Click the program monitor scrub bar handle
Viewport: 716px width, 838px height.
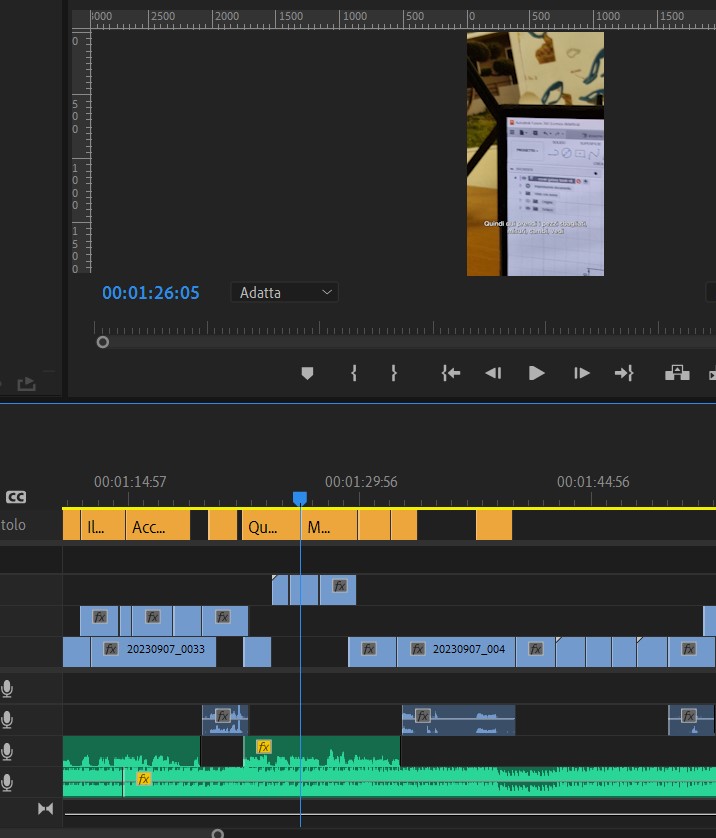(102, 342)
